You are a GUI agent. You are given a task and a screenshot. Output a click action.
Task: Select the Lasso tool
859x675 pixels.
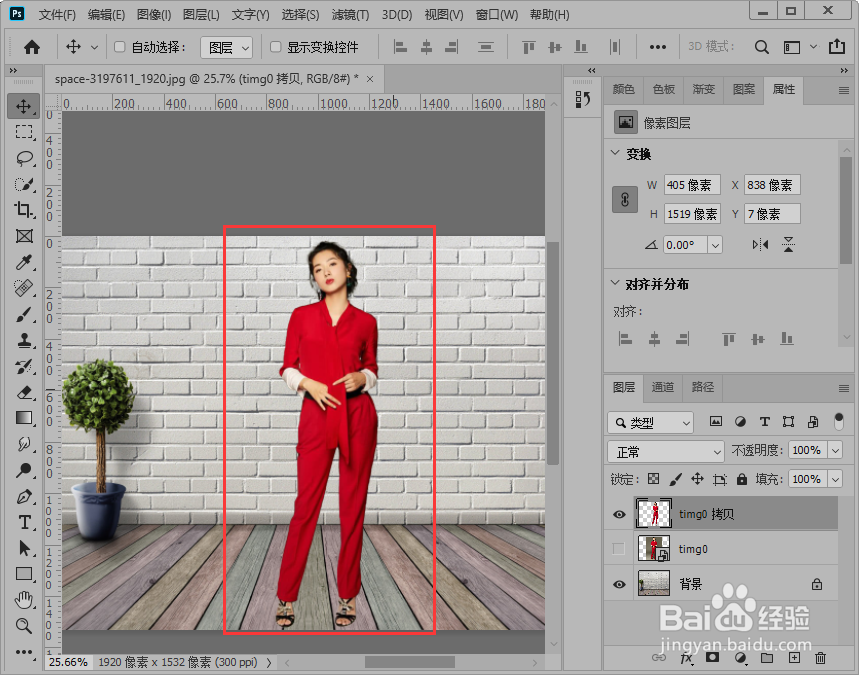[x=24, y=158]
